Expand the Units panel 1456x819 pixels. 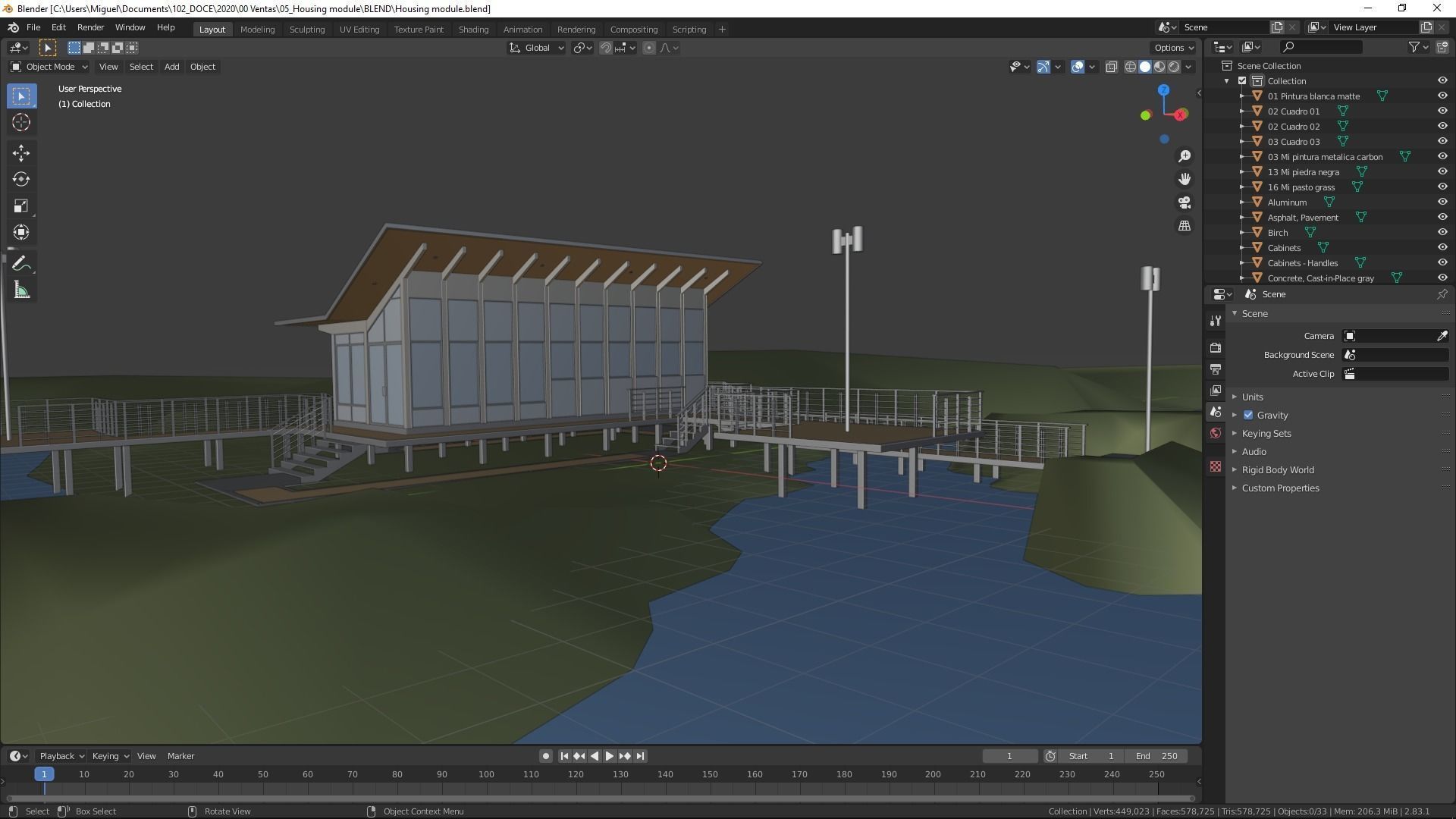(x=1252, y=397)
